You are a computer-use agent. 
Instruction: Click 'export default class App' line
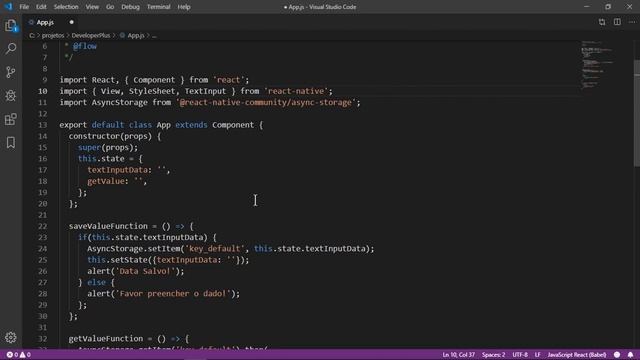161,125
